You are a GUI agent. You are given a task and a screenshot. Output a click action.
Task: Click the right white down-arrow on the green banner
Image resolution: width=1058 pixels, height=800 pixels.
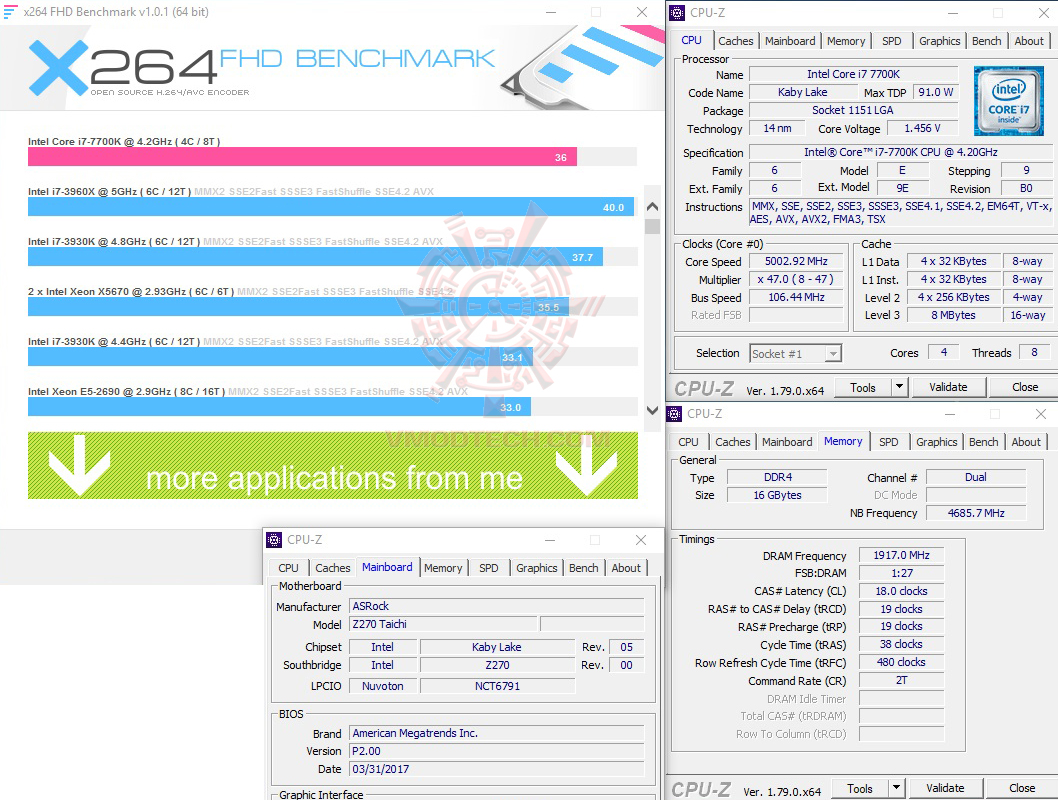[x=586, y=465]
